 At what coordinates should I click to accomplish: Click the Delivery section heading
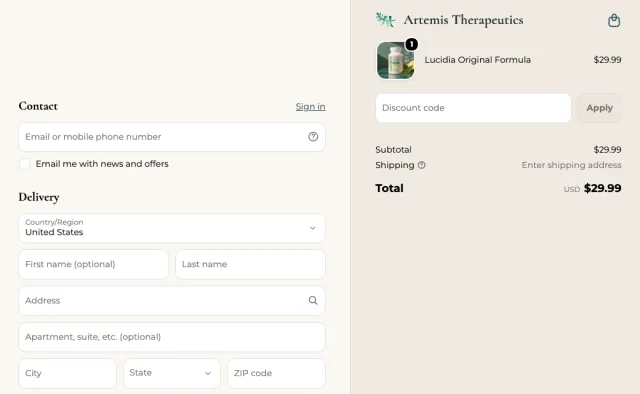pos(39,197)
